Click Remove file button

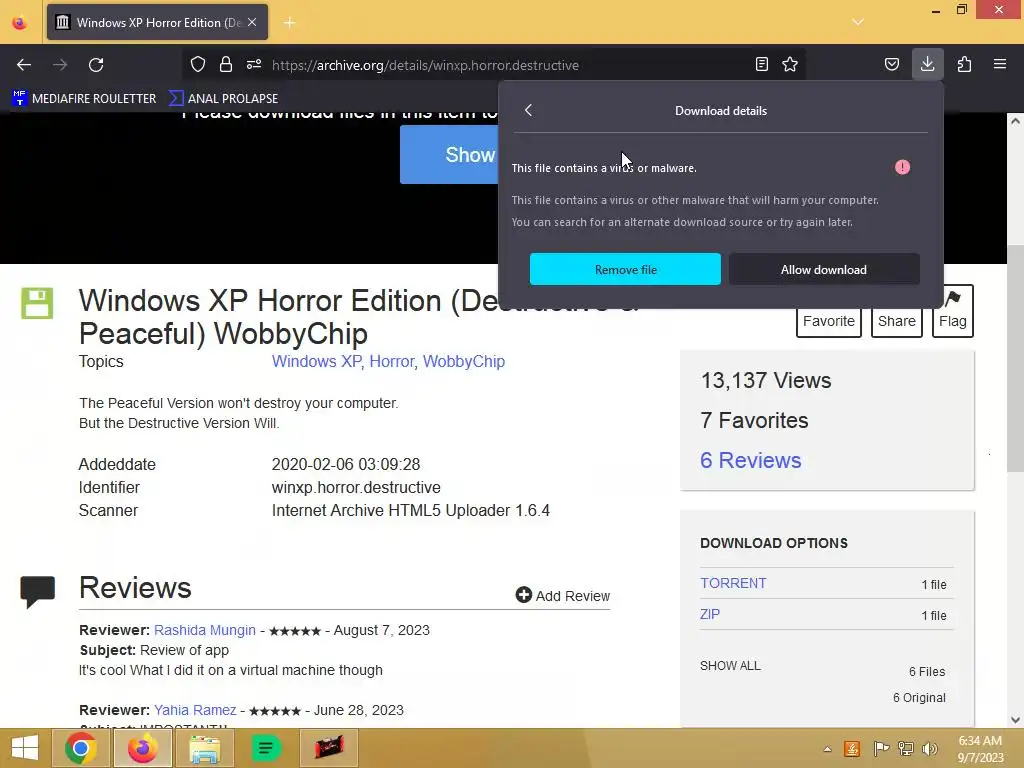click(x=625, y=269)
